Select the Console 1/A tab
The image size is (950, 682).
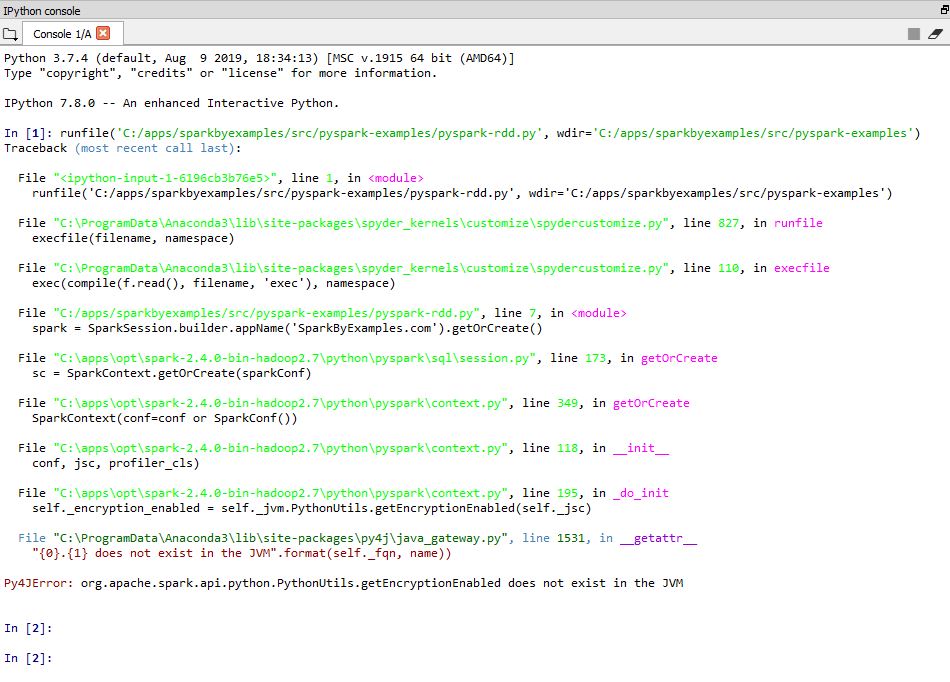pos(60,32)
